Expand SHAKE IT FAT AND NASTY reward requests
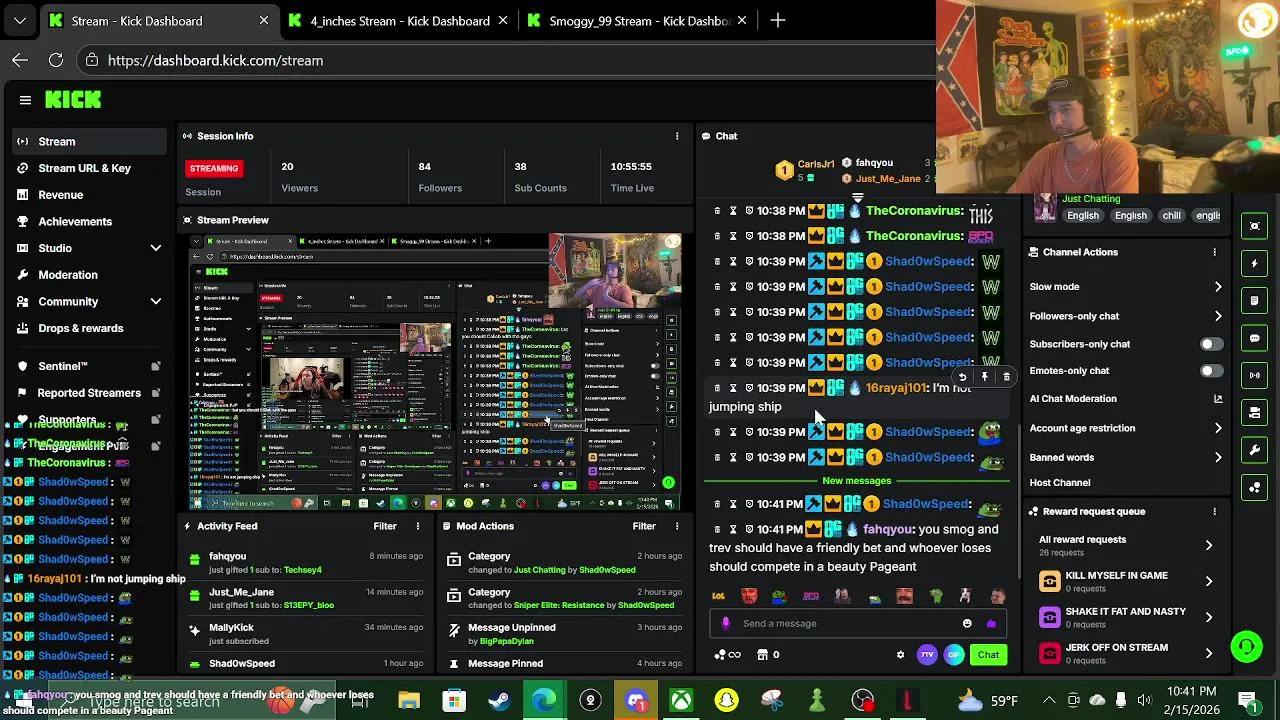This screenshot has height=720, width=1280. tap(1209, 617)
